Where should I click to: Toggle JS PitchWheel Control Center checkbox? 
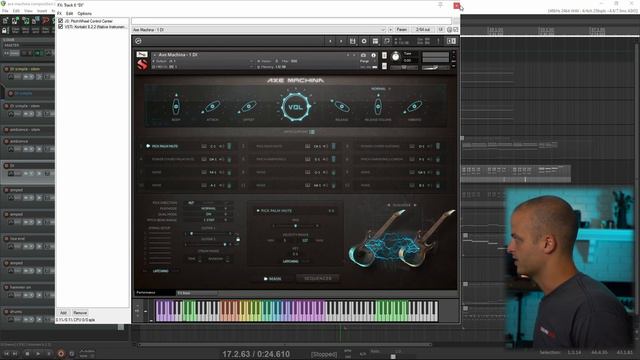coord(60,21)
